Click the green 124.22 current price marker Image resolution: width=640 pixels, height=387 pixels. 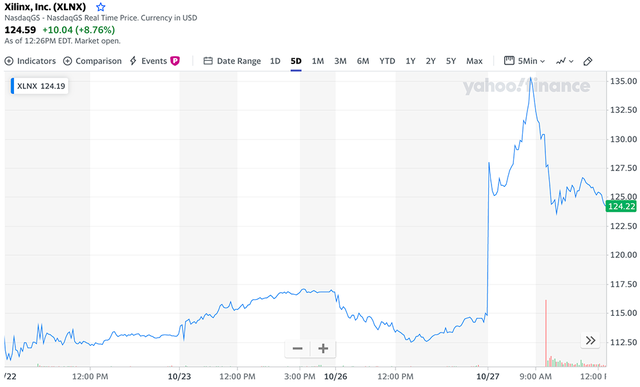[x=621, y=207]
